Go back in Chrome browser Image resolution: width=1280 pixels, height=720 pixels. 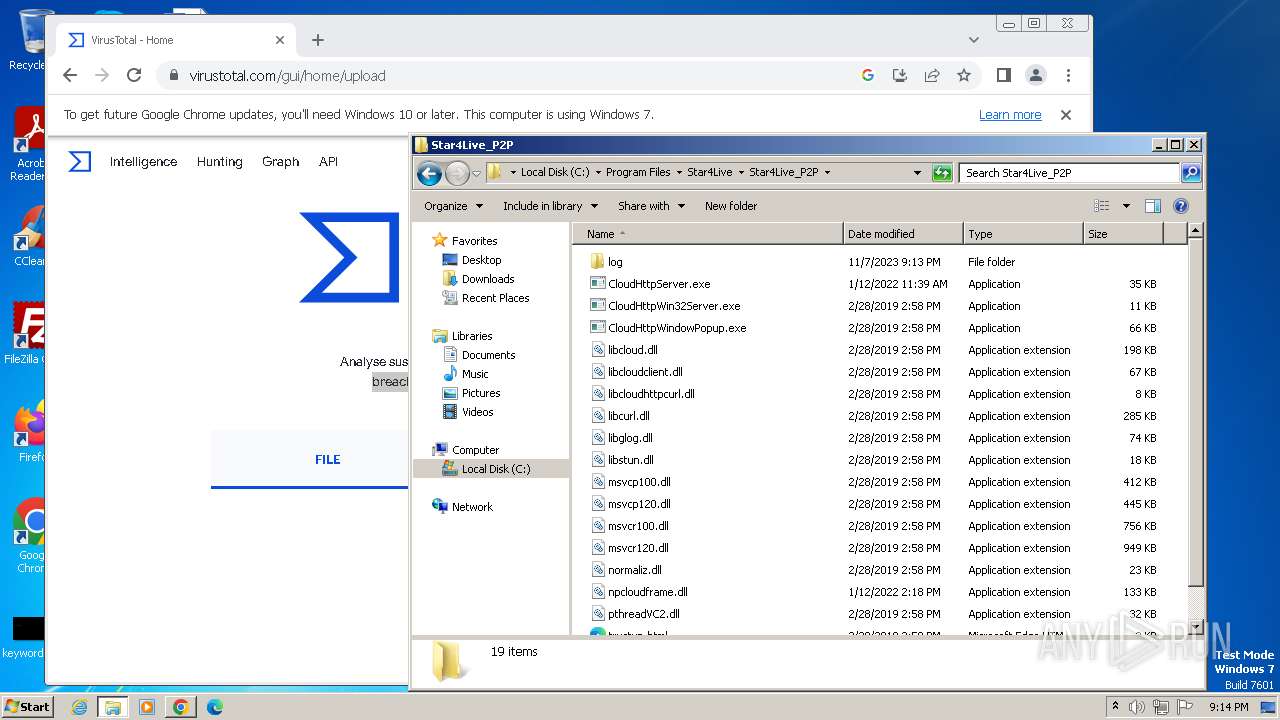coord(69,75)
